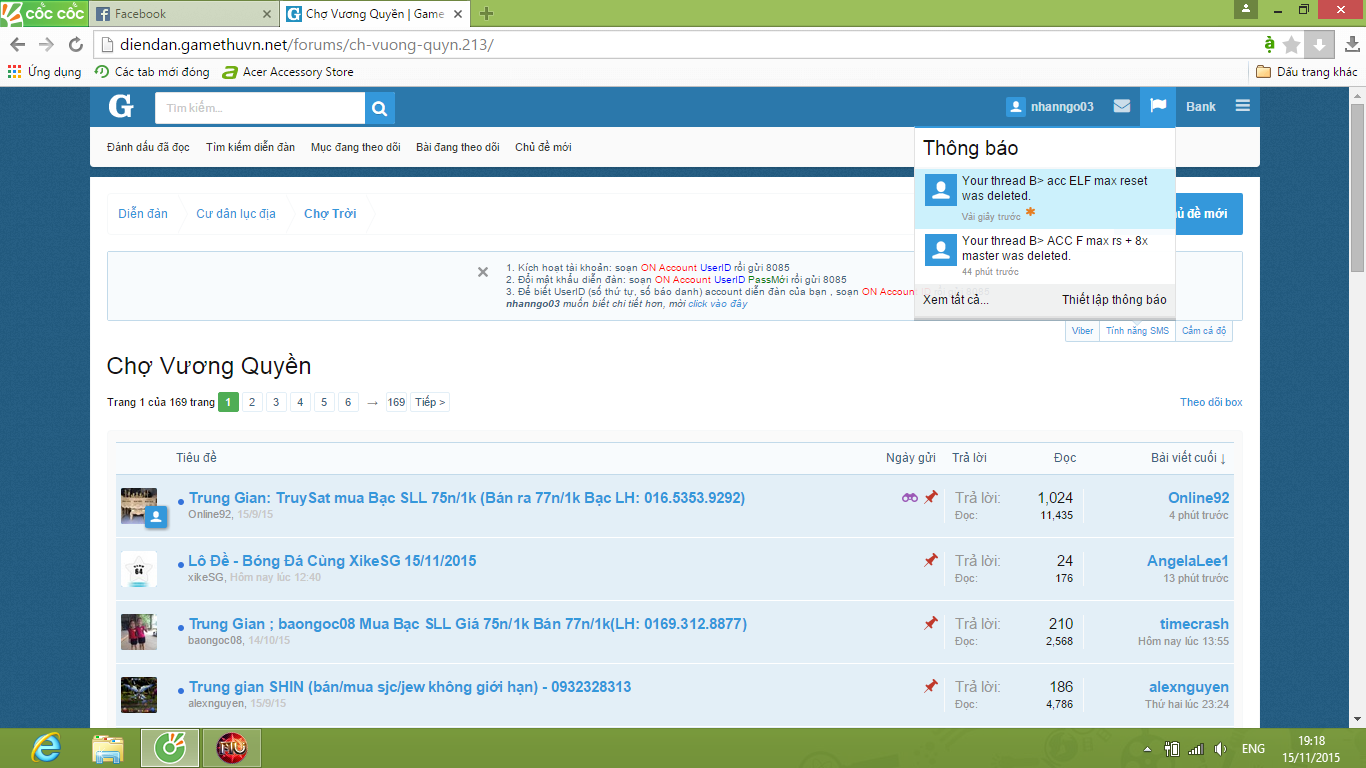Open the hamburger menu icon
This screenshot has height=768, width=1366.
coord(1242,107)
